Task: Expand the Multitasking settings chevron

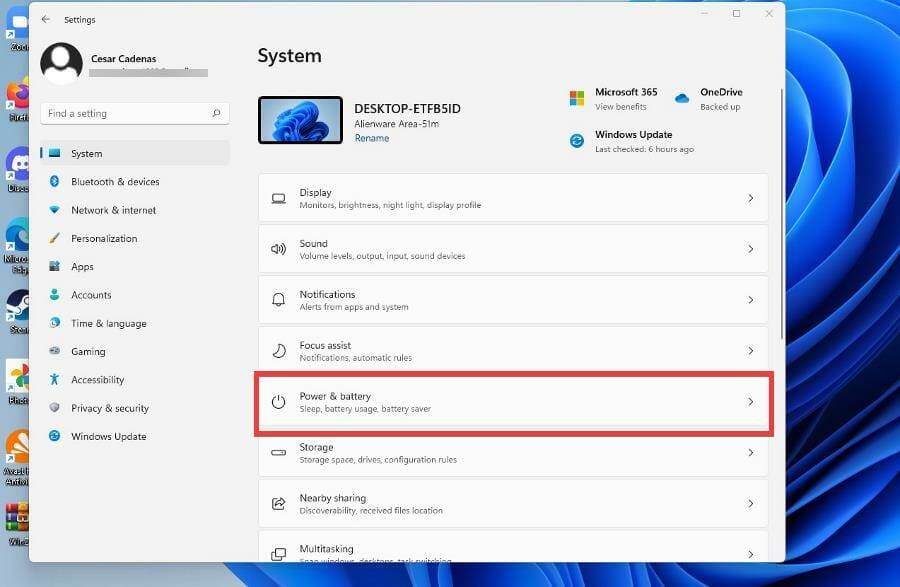Action: [752, 553]
